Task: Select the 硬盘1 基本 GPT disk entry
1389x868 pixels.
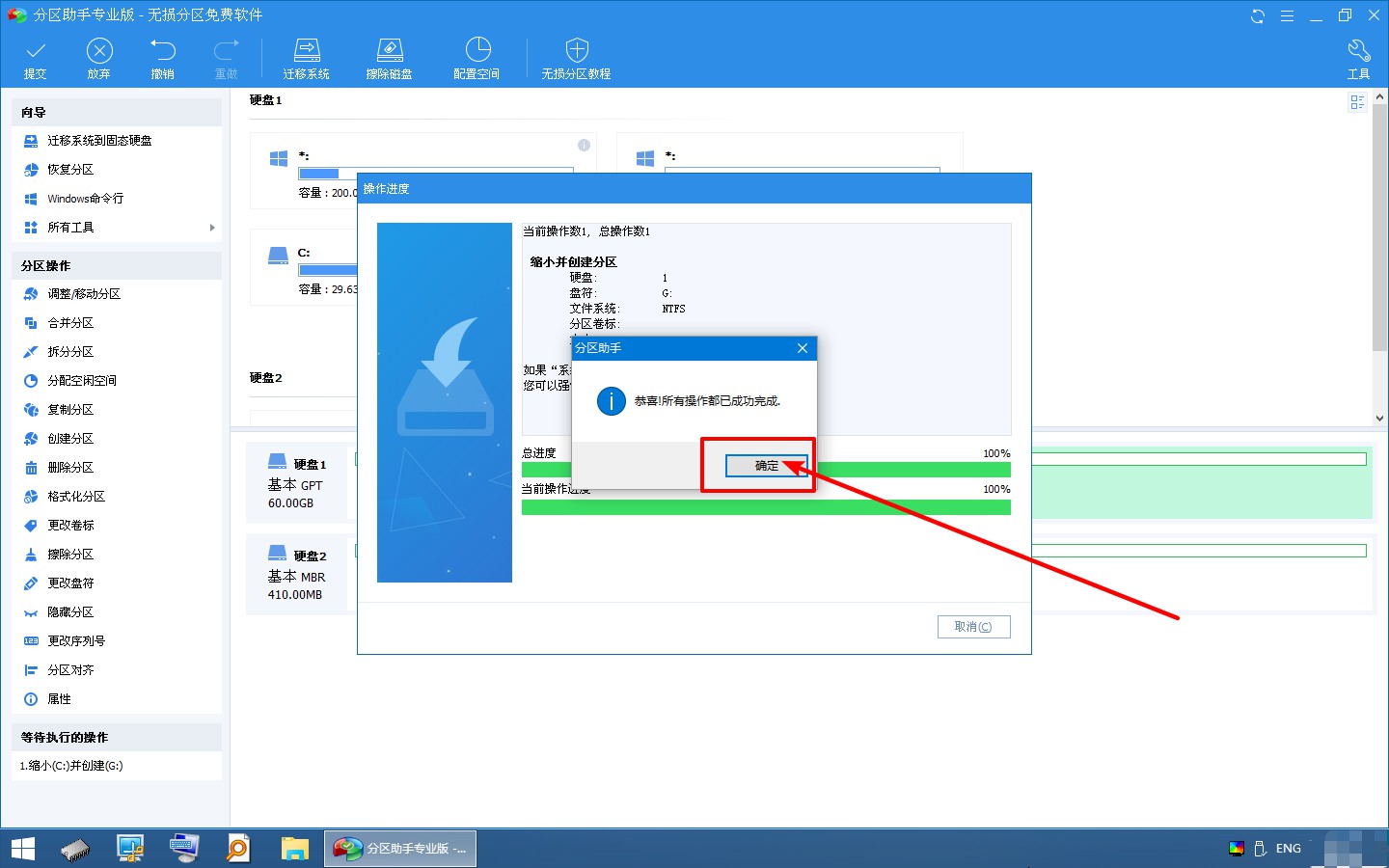Action: (297, 482)
